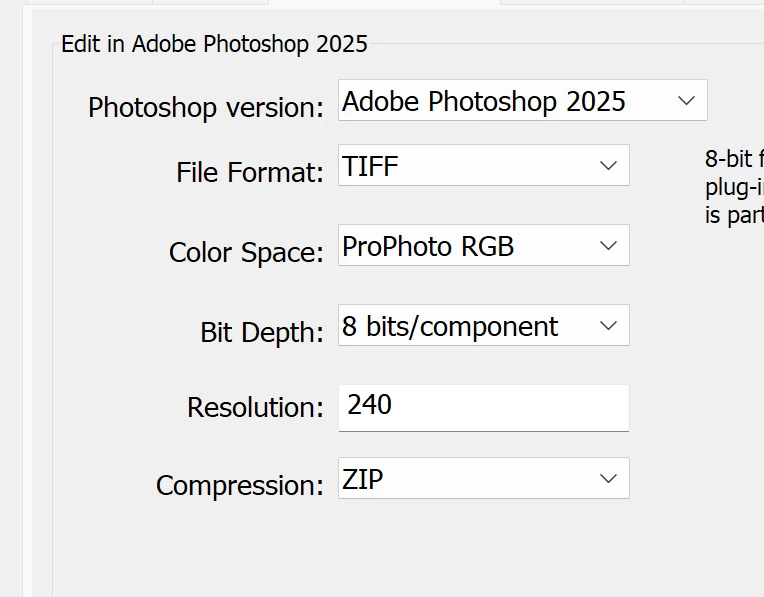764x597 pixels.
Task: Click the Color Space chevron arrow
Action: pyautogui.click(x=608, y=246)
